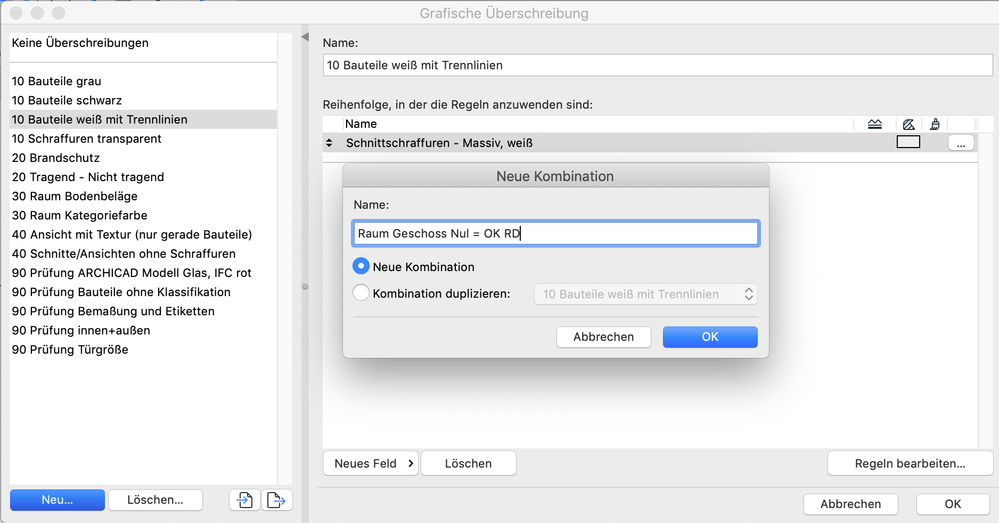This screenshot has height=523, width=999.
Task: Click the import override combinations icon
Action: click(x=244, y=500)
